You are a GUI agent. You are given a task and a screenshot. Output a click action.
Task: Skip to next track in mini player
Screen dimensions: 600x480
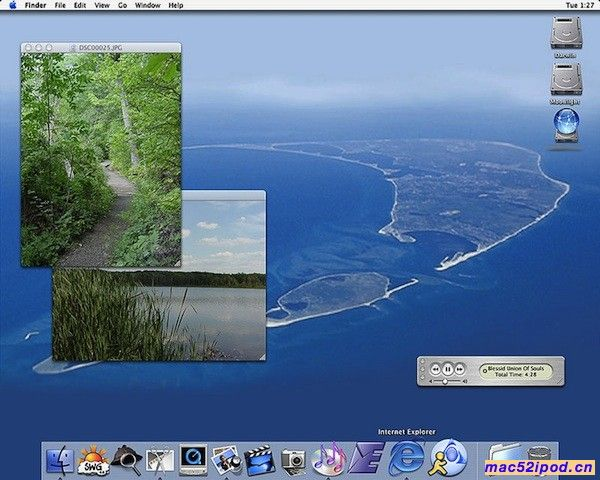460,369
